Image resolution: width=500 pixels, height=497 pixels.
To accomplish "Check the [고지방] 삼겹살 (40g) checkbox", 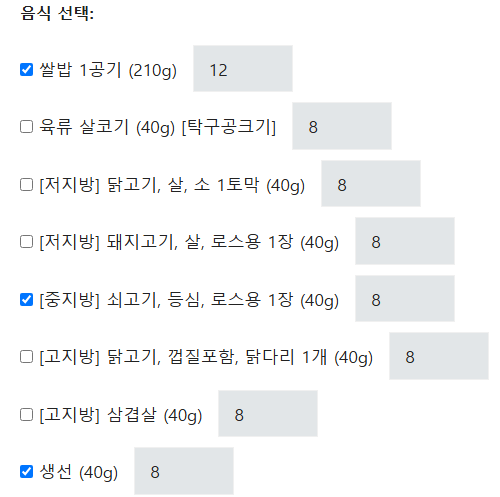I will coord(26,415).
